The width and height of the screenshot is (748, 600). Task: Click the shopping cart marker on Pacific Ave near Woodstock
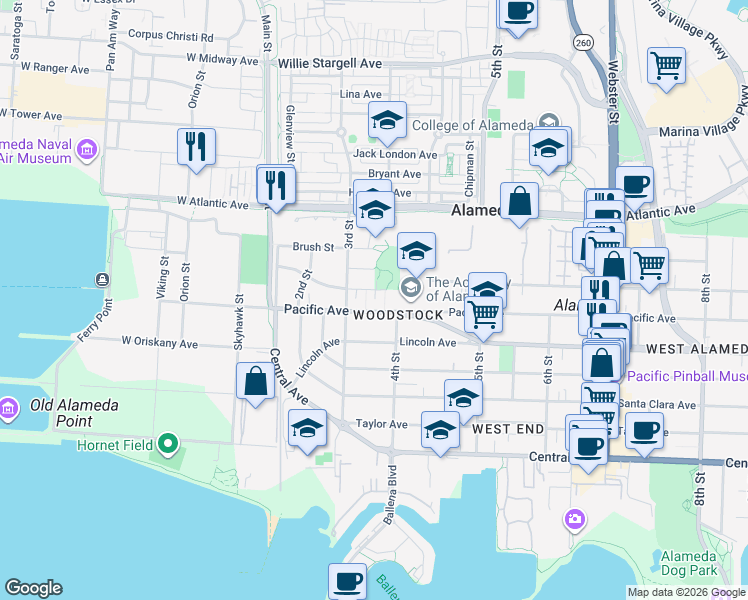pos(483,319)
